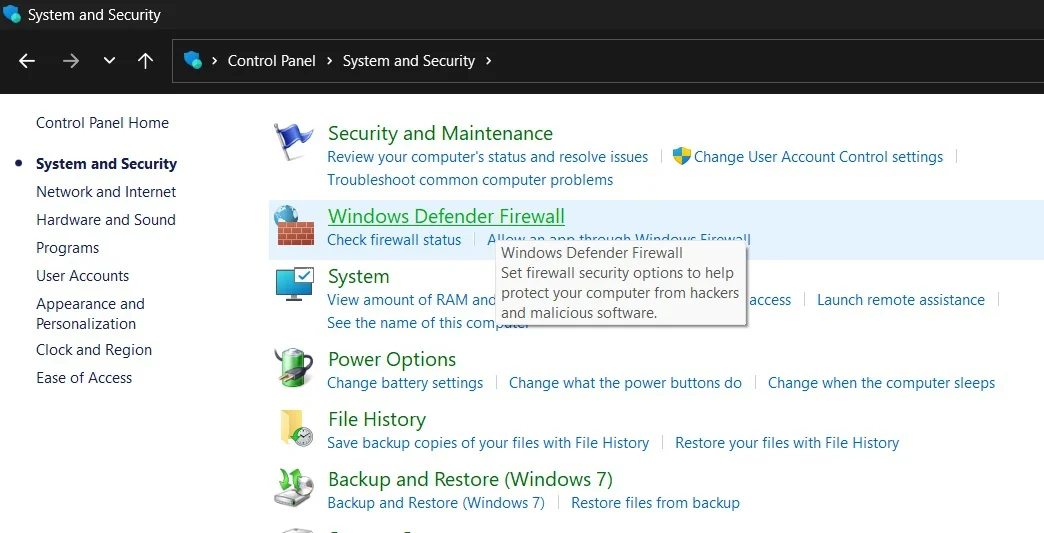Open Troubleshoot common computer problems
Viewport: 1044px width, 533px height.
[470, 180]
